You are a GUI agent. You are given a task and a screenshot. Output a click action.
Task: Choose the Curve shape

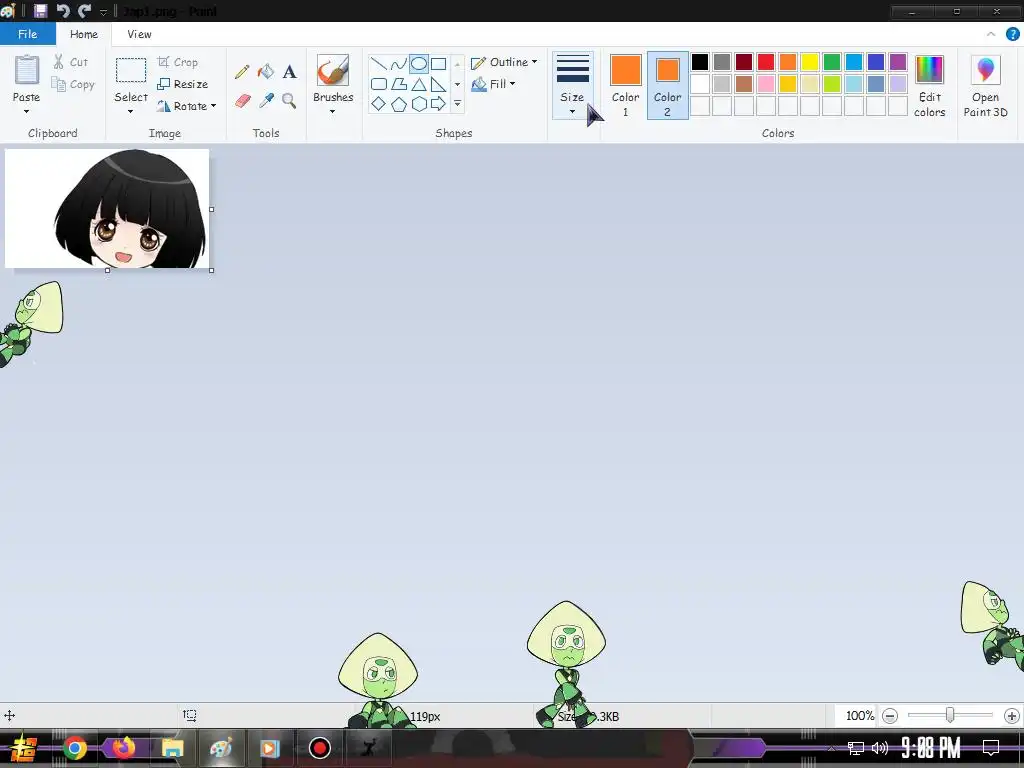tap(398, 64)
